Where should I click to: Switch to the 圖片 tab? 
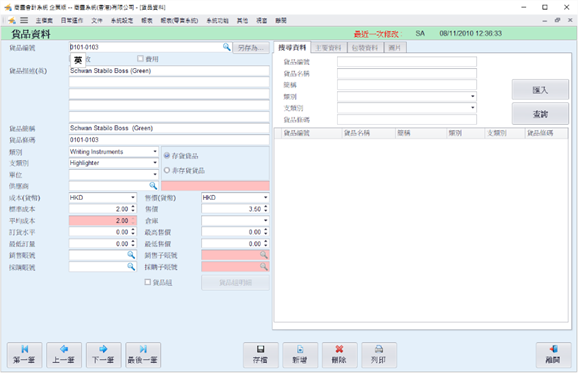(395, 48)
